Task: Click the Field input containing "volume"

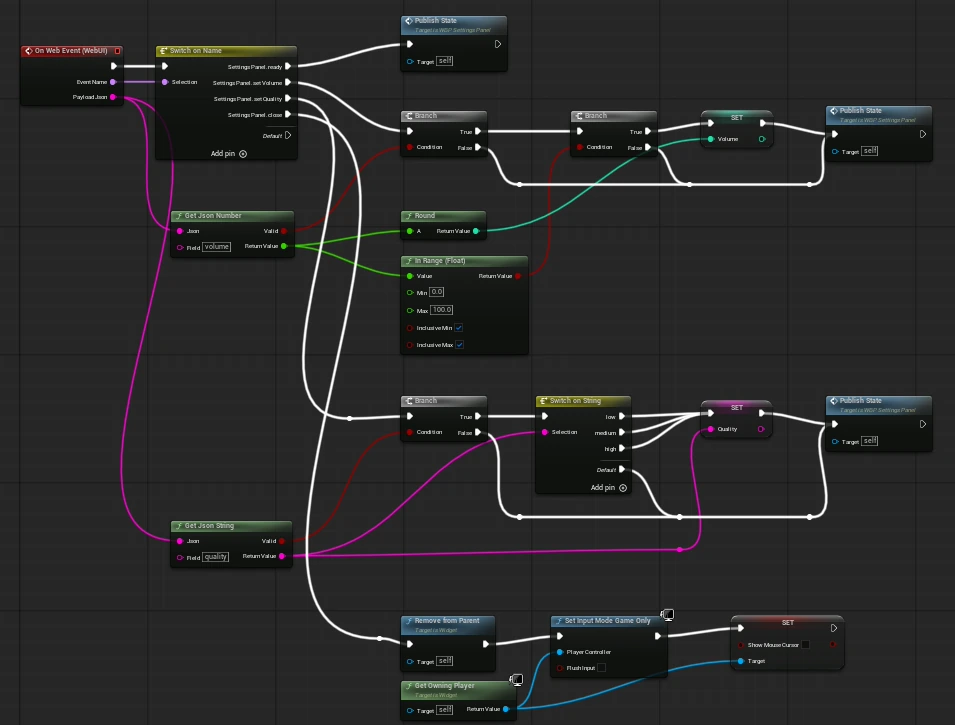Action: (x=217, y=247)
